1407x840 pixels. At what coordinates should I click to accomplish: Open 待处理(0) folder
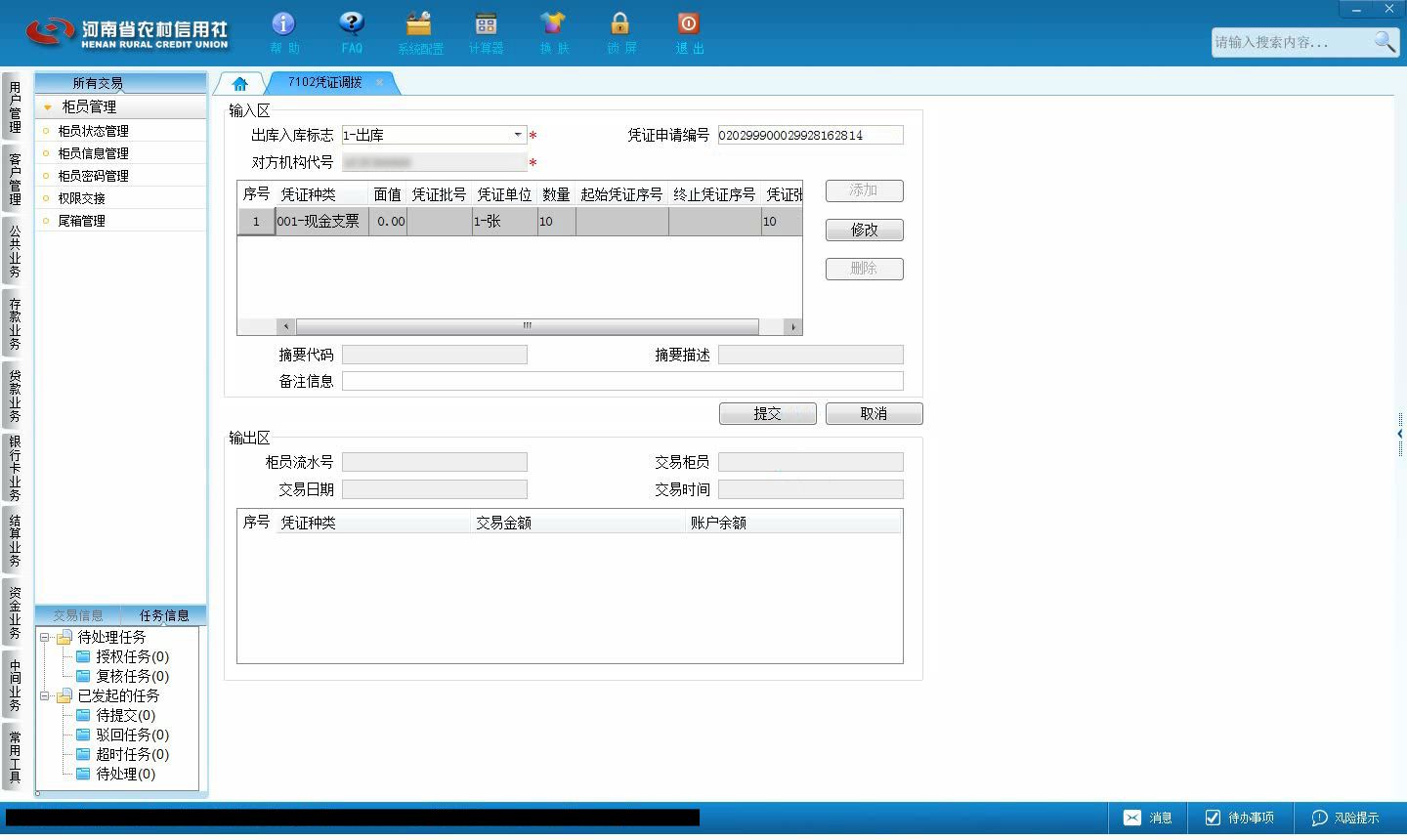(116, 774)
